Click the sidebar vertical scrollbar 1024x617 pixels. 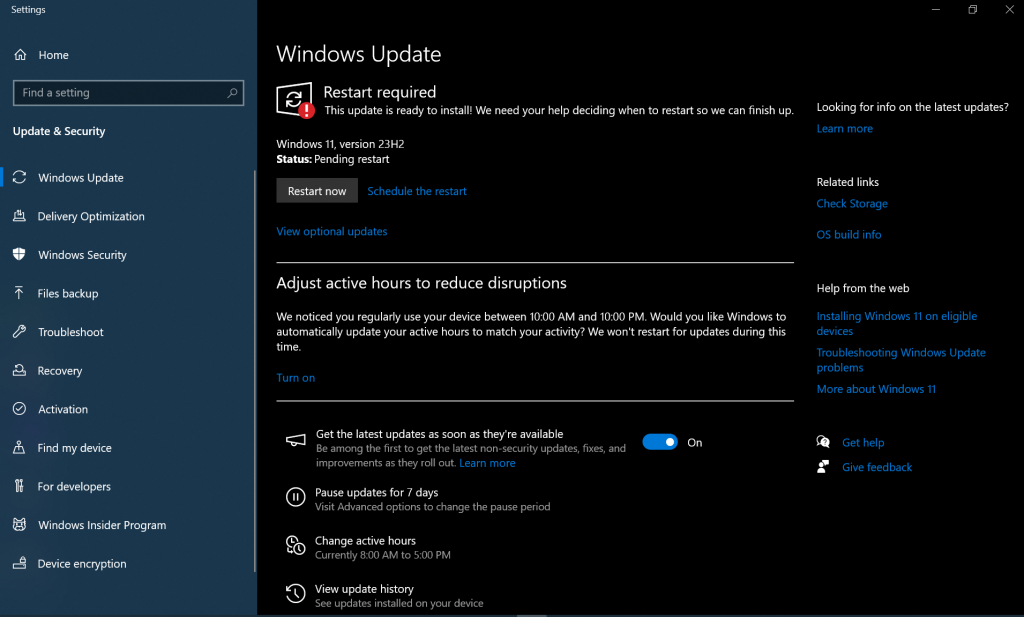(255, 371)
